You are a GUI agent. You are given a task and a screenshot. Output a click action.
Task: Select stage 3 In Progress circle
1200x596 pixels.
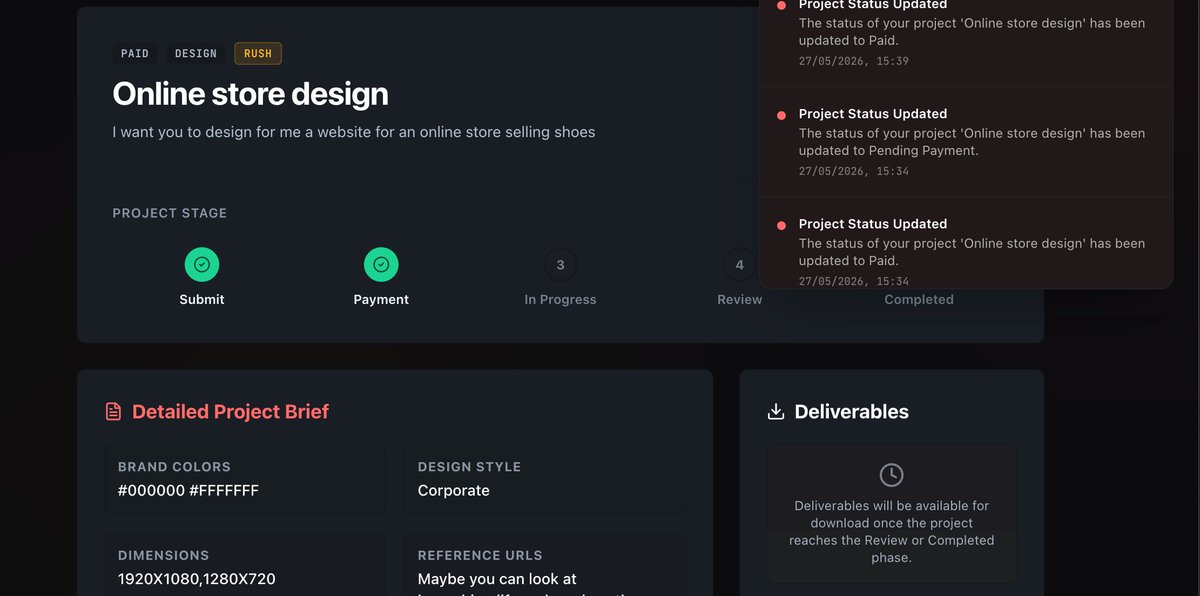tap(560, 265)
